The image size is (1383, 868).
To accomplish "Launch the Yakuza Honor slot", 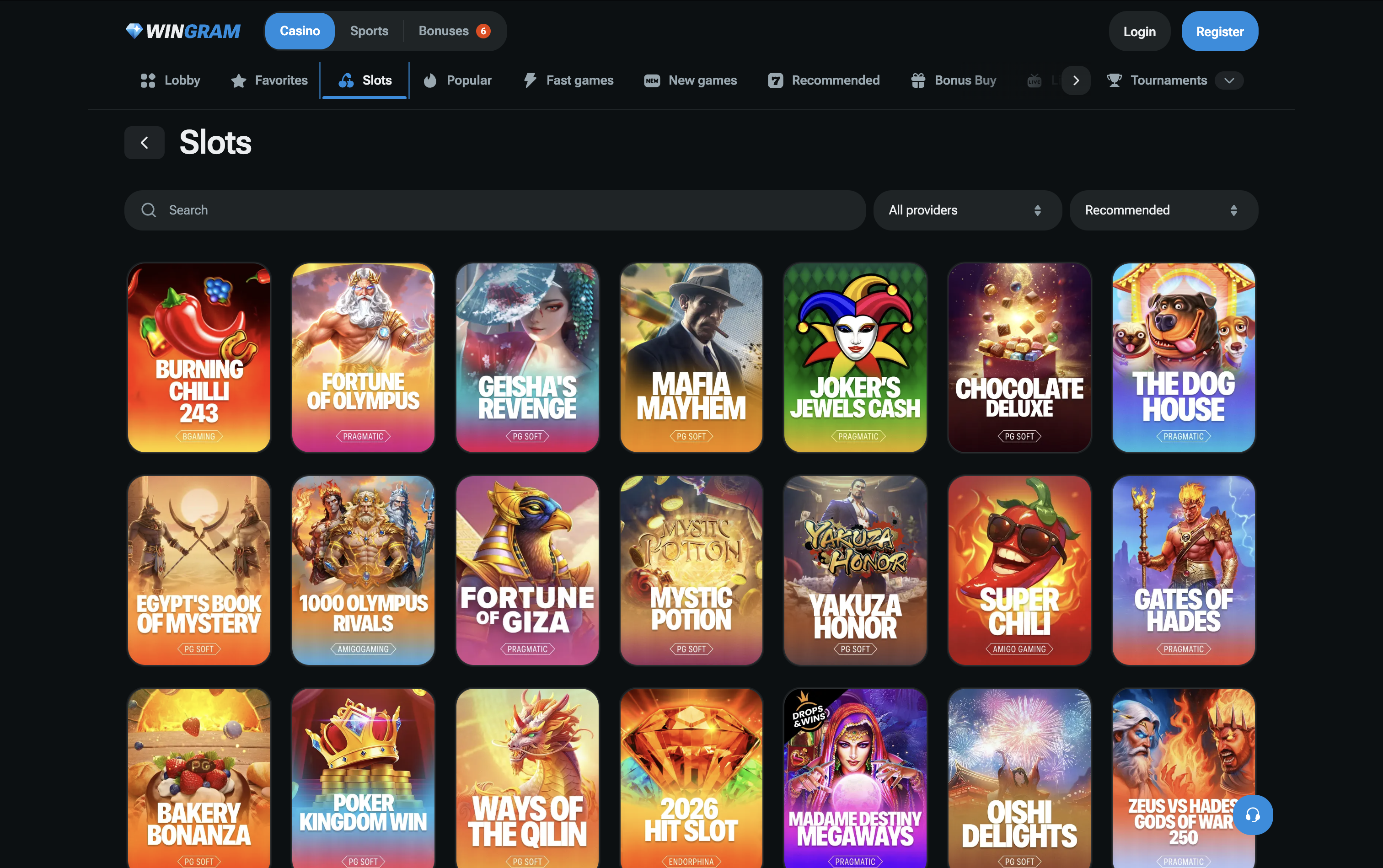I will tap(855, 570).
